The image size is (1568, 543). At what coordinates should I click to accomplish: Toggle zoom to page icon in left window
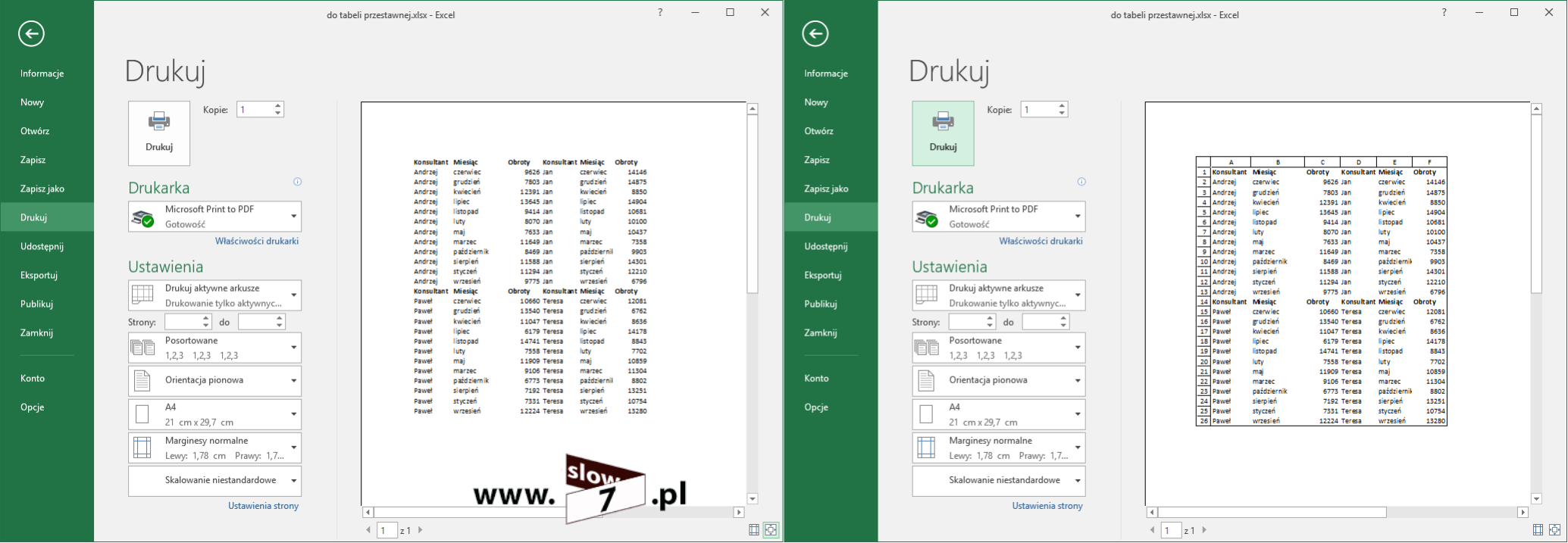pos(771,530)
